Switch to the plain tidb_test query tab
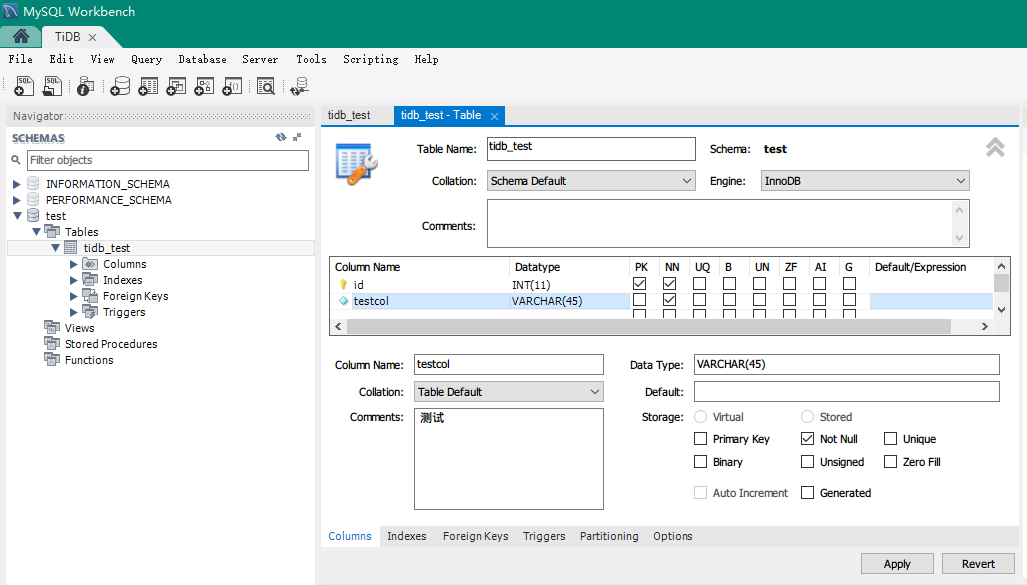 [349, 115]
